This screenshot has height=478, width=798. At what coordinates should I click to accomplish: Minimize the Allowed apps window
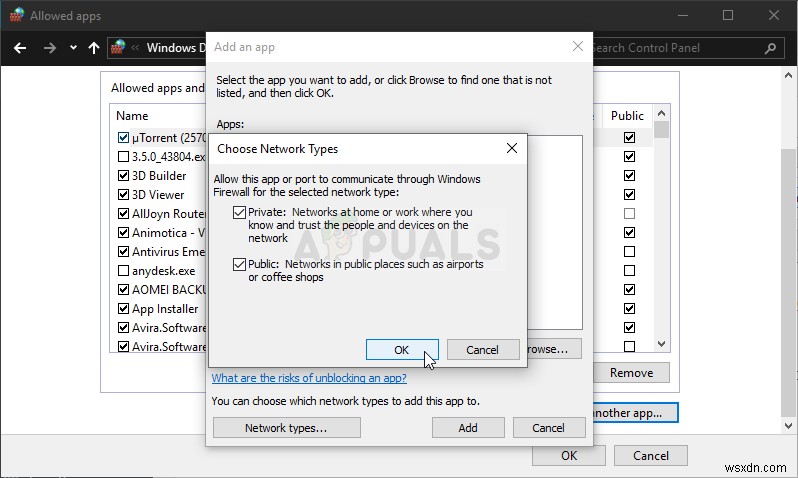pyautogui.click(x=683, y=15)
